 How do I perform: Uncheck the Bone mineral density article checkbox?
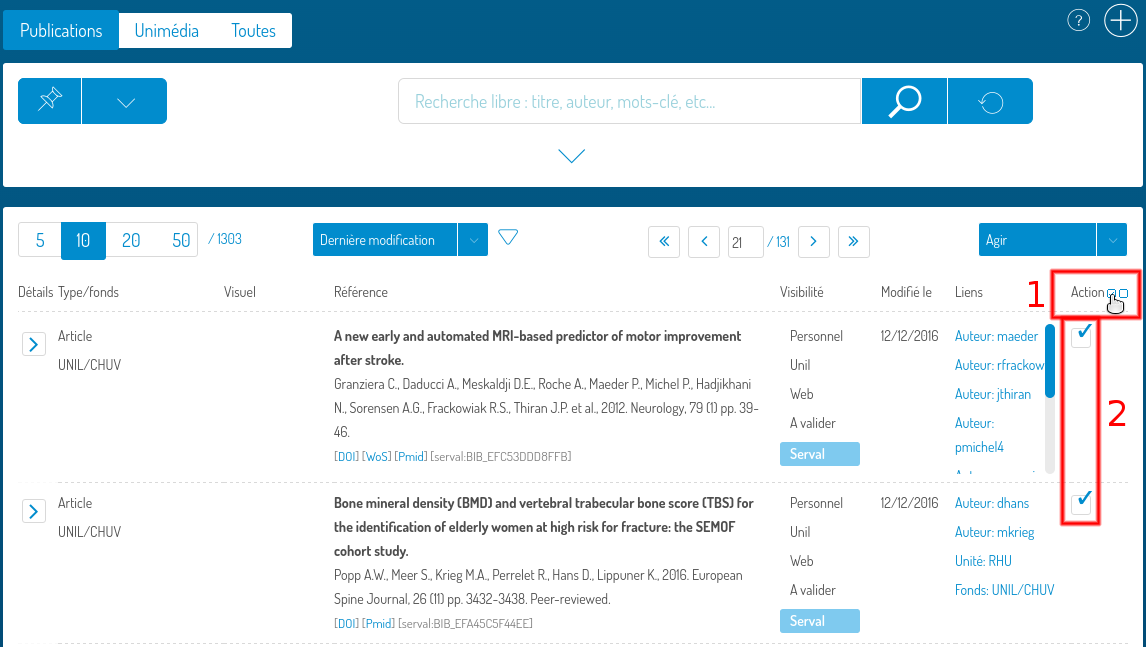tap(1081, 502)
